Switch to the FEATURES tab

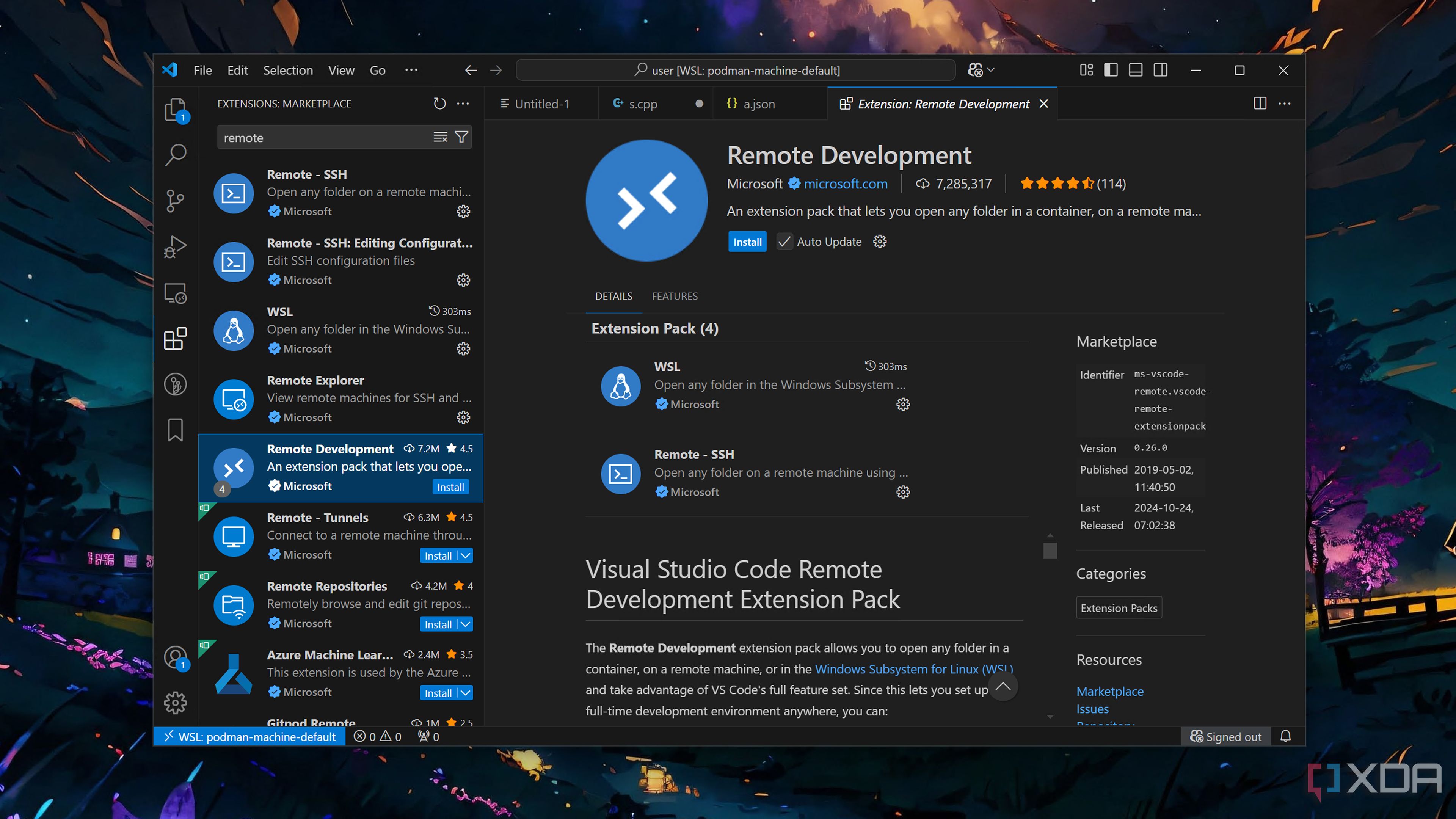[674, 296]
